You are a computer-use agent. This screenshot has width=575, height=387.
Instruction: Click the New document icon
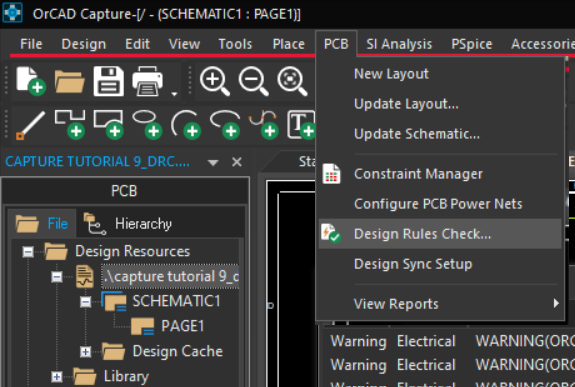click(31, 81)
